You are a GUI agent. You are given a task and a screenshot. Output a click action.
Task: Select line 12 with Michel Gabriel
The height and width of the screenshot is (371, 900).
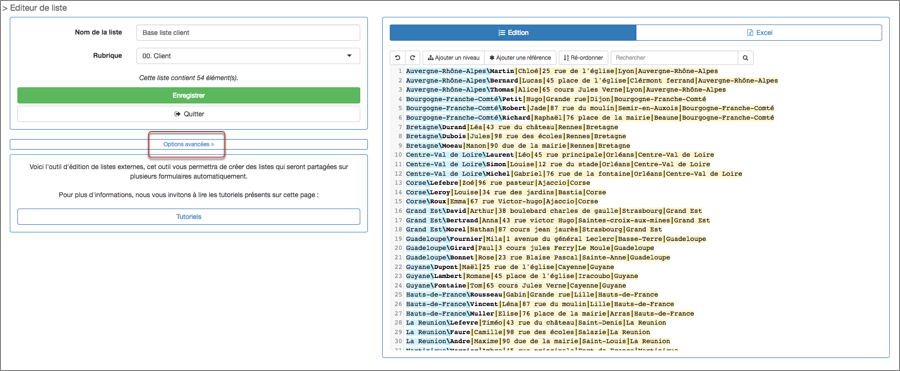(x=574, y=173)
